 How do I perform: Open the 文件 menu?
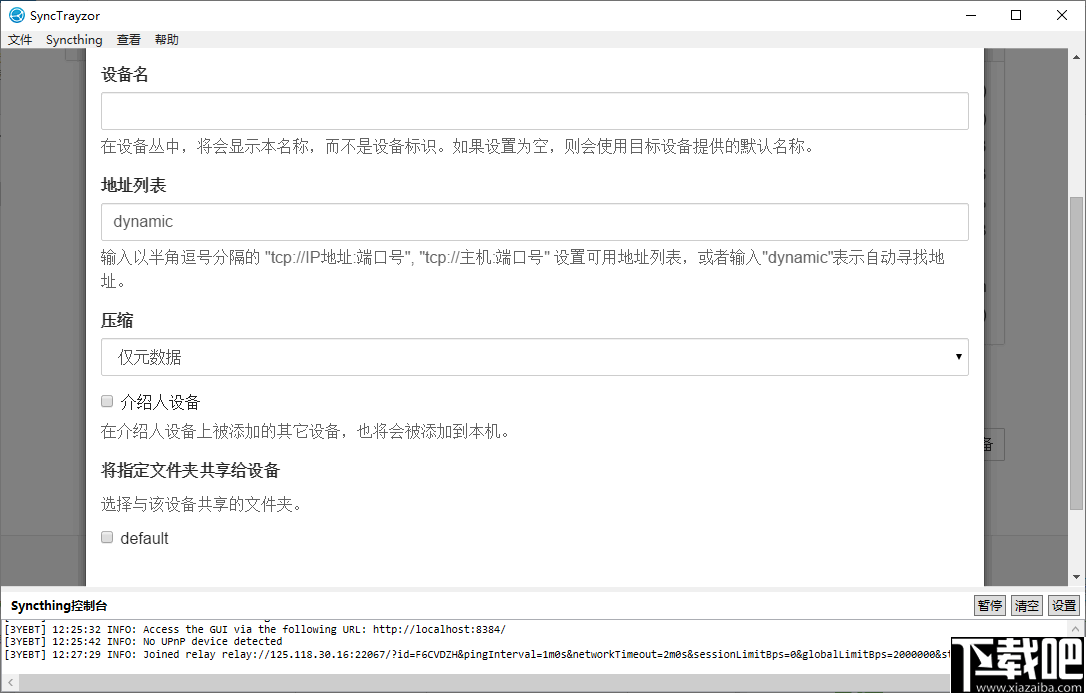pos(20,39)
